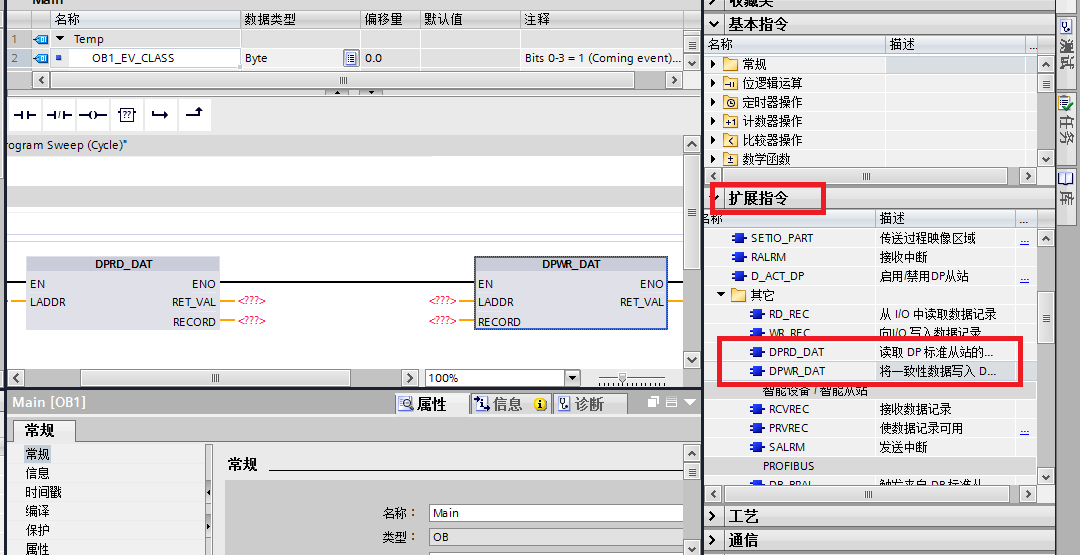The width and height of the screenshot is (1080, 555).
Task: Float the inspector window icon
Action: click(x=654, y=402)
